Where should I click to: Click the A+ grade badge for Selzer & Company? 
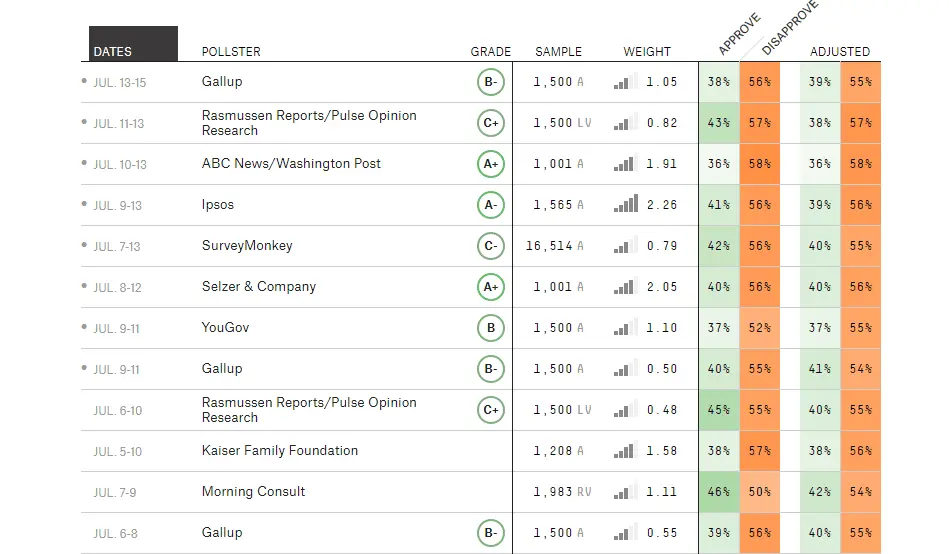tap(490, 287)
